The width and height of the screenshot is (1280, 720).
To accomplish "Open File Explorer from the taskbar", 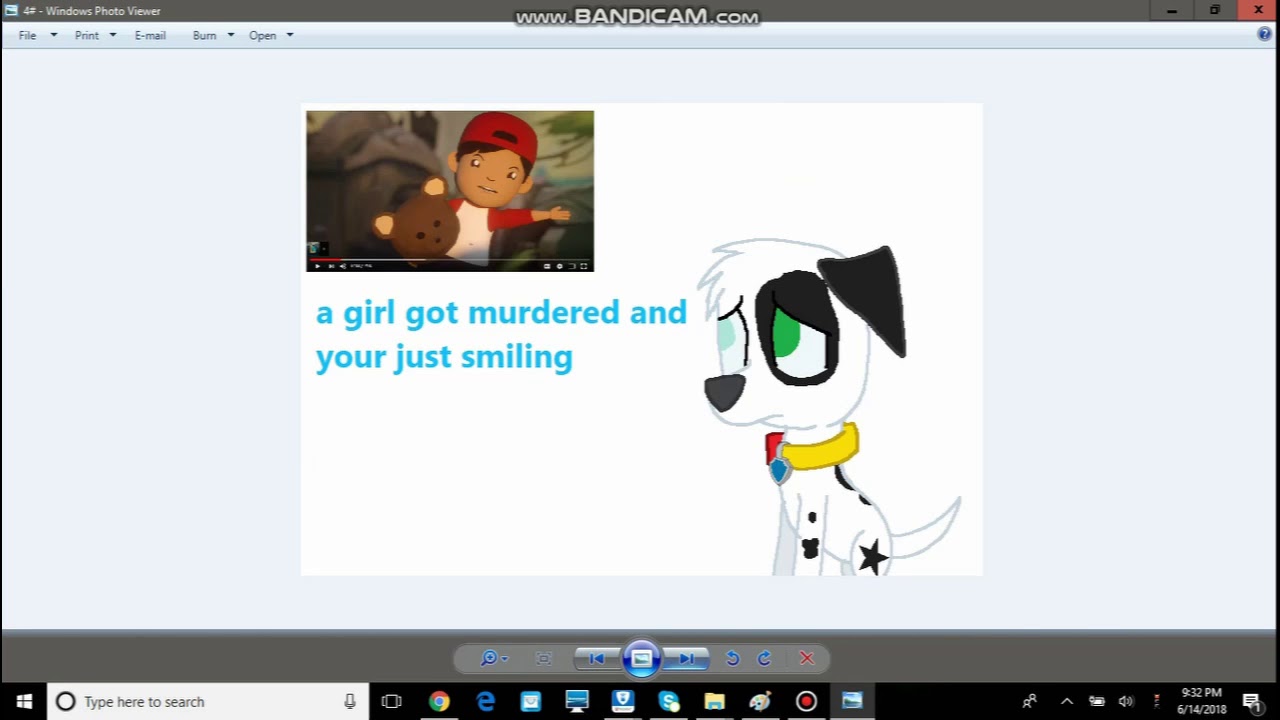I will point(714,701).
